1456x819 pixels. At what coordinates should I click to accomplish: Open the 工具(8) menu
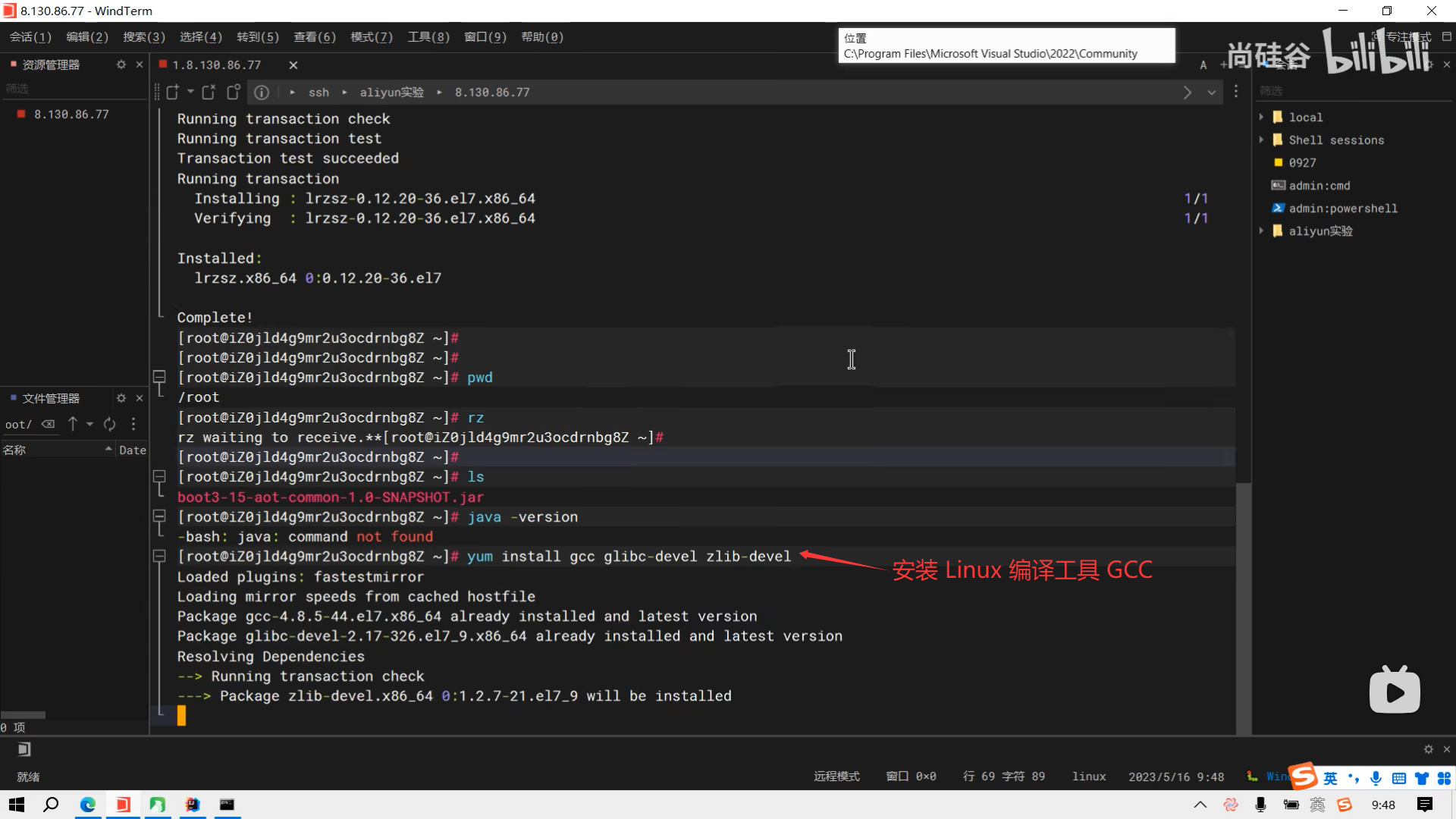coord(428,36)
